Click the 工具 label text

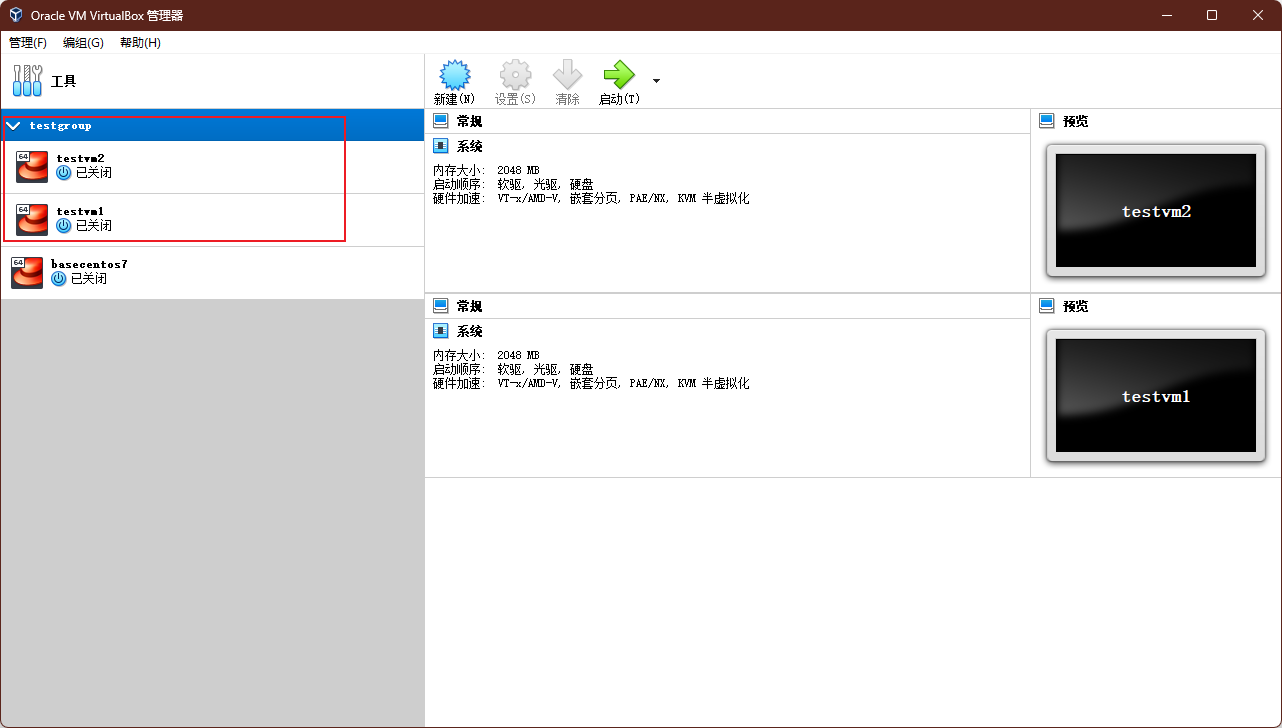click(x=64, y=81)
